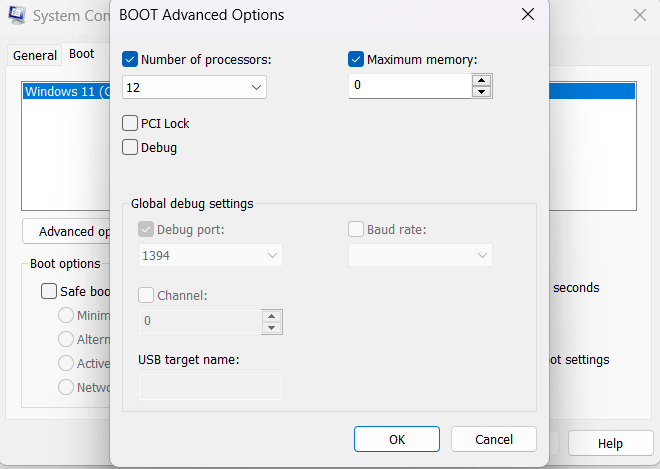This screenshot has height=469, width=660.
Task: Uncheck the Maximum memory checkbox
Action: 356,59
